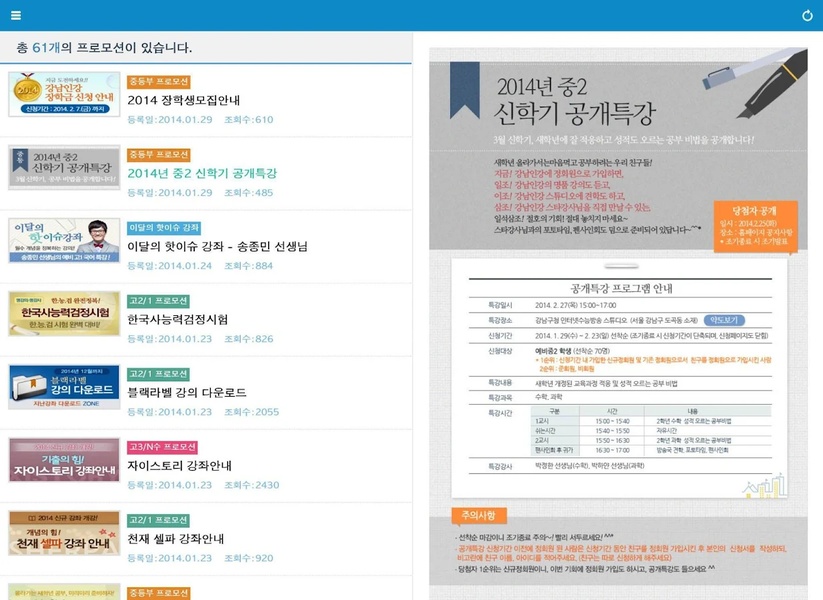Open the hamburger menu icon
The height and width of the screenshot is (600, 823).
(16, 15)
